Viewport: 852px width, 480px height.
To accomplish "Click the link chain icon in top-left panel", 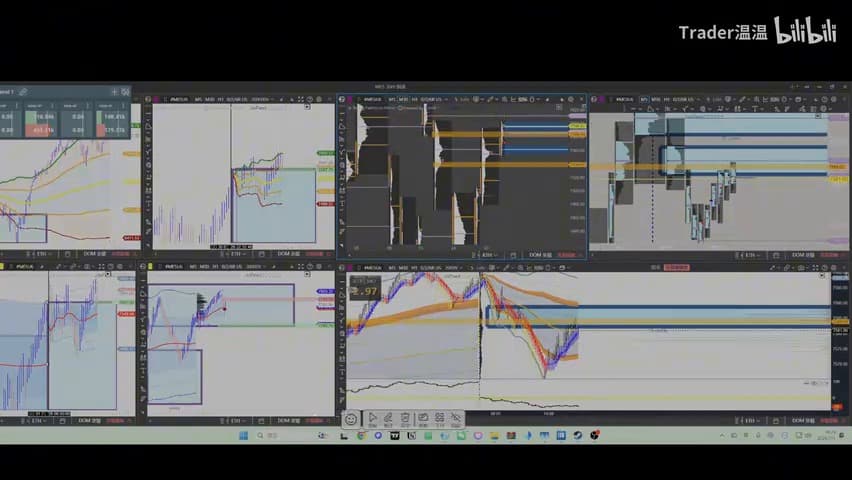I will pyautogui.click(x=23, y=91).
